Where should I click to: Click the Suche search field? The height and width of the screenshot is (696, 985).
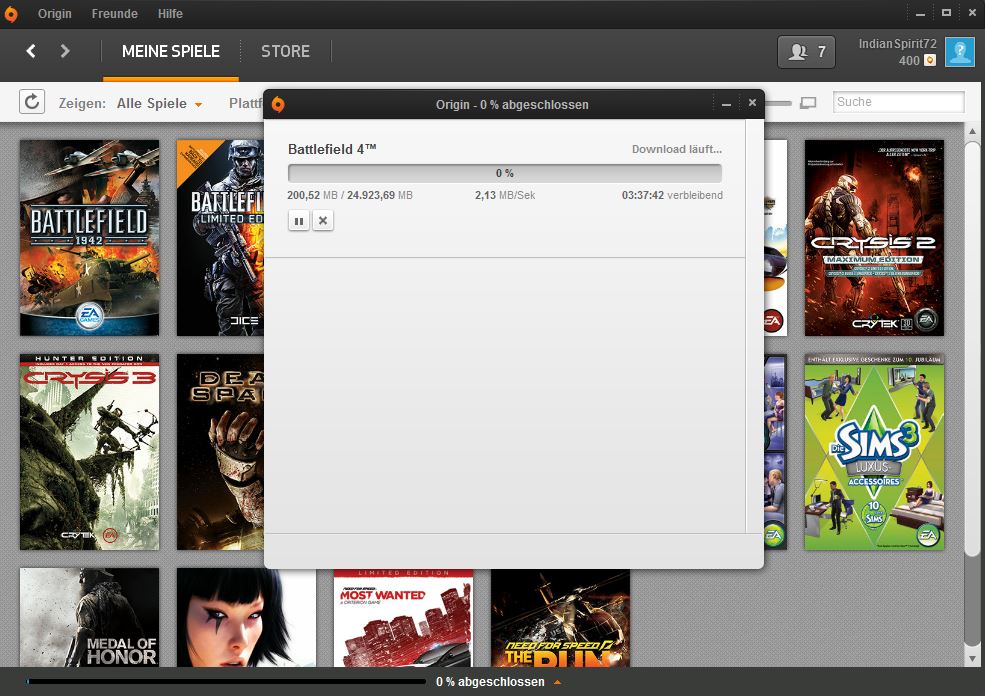click(x=898, y=102)
